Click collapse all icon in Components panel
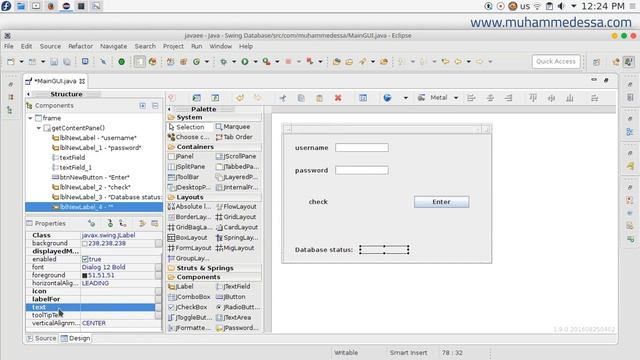640x360 pixels. pyautogui.click(x=155, y=106)
